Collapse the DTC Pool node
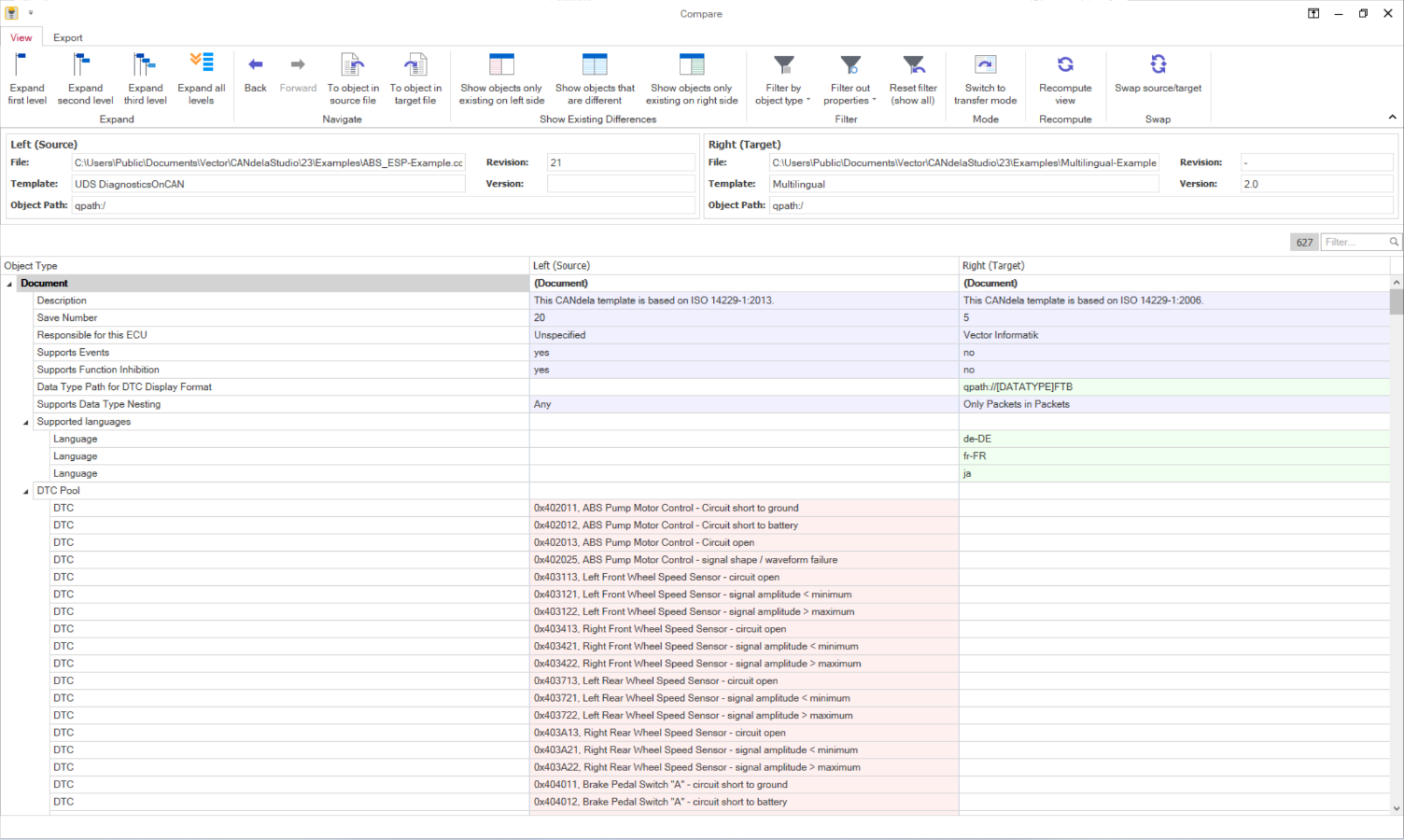1404x840 pixels. pos(26,491)
